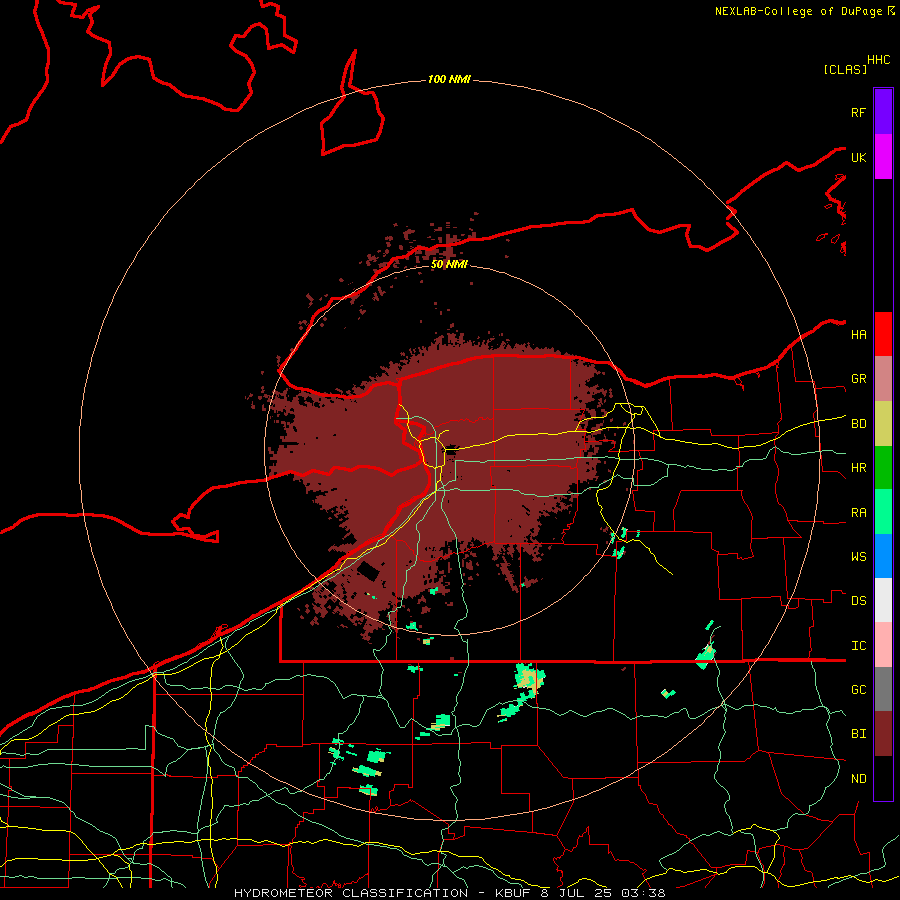The image size is (900, 900).
Task: Click the ND legend label
Action: tap(858, 779)
